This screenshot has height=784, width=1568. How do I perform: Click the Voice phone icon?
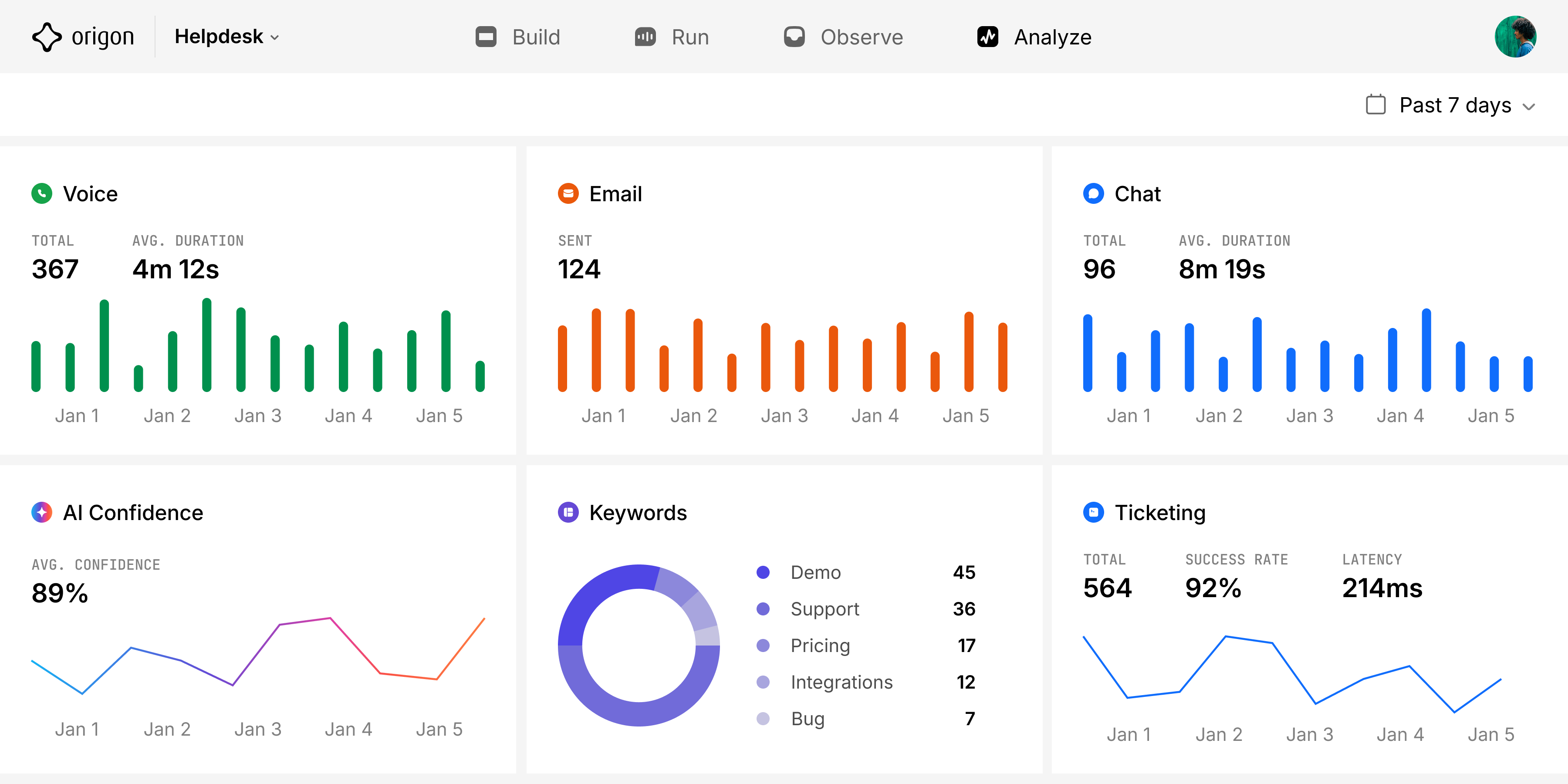click(41, 193)
